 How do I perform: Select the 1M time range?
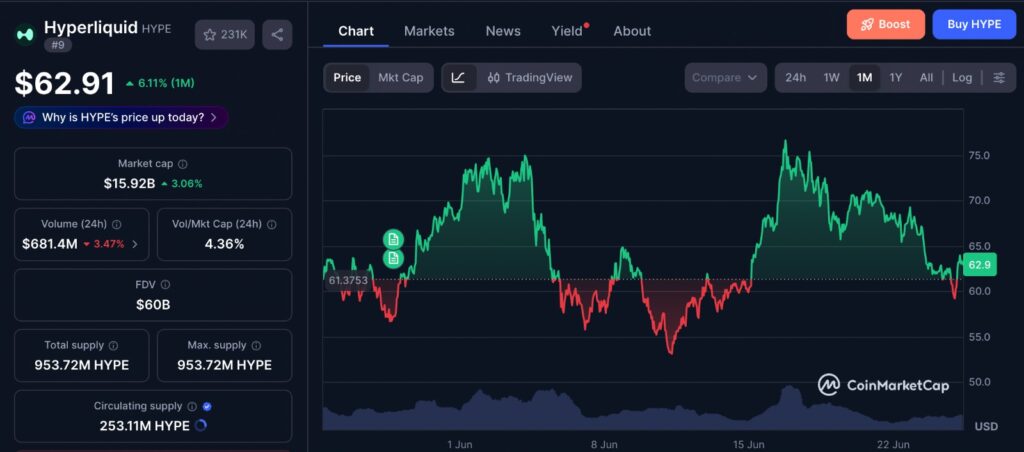point(865,78)
